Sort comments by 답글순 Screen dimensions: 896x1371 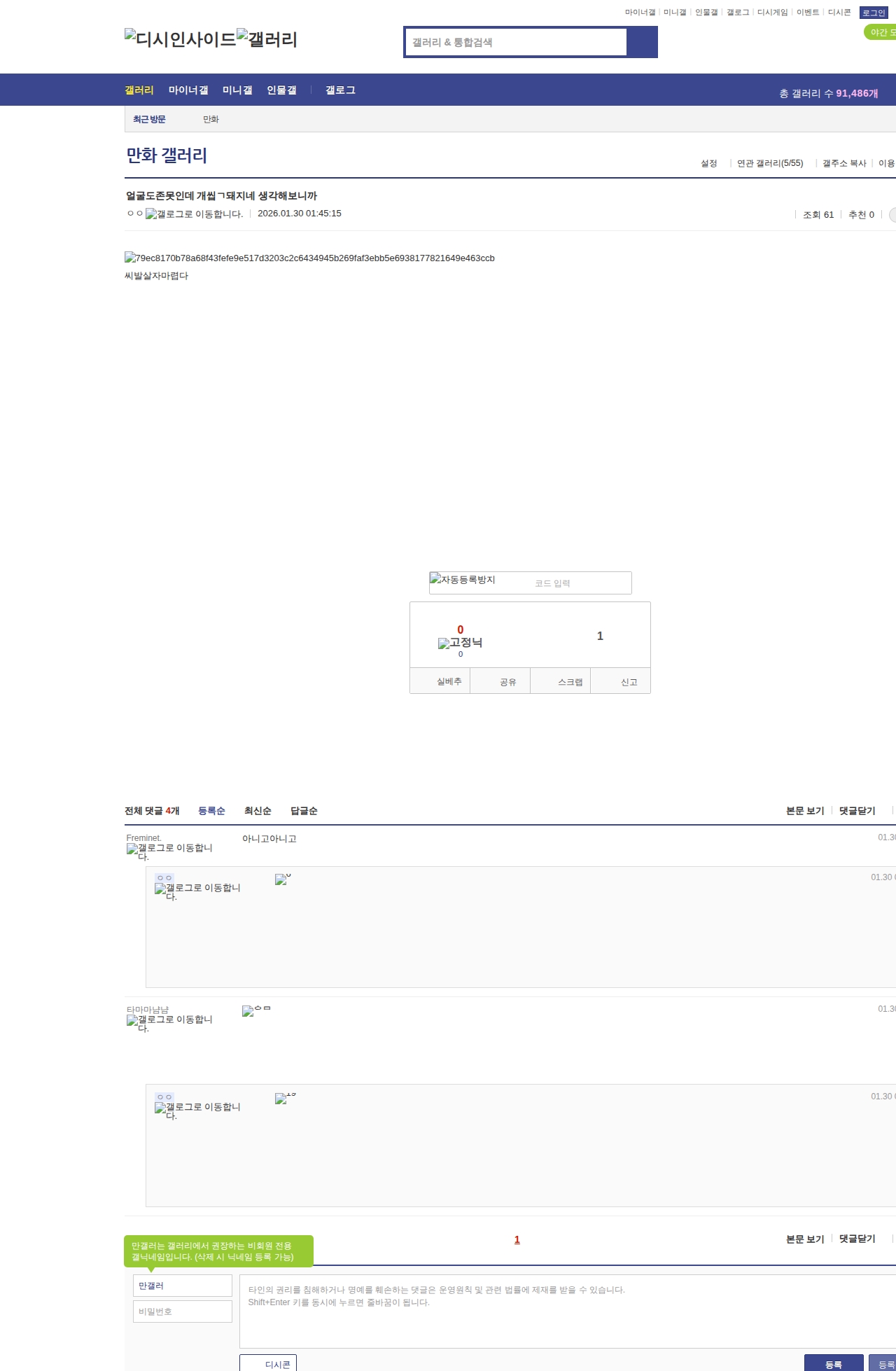click(x=304, y=811)
